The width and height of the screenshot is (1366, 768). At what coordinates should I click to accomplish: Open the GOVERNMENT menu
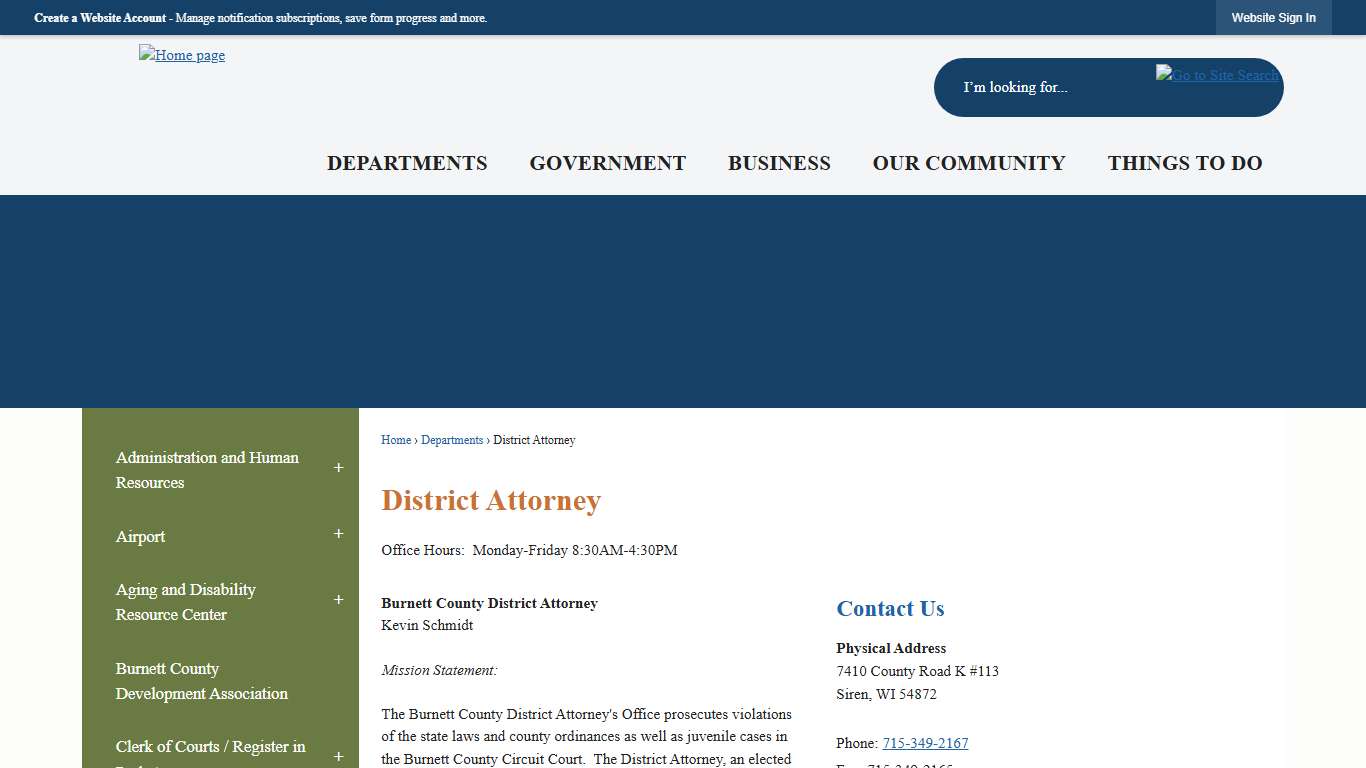tap(607, 163)
